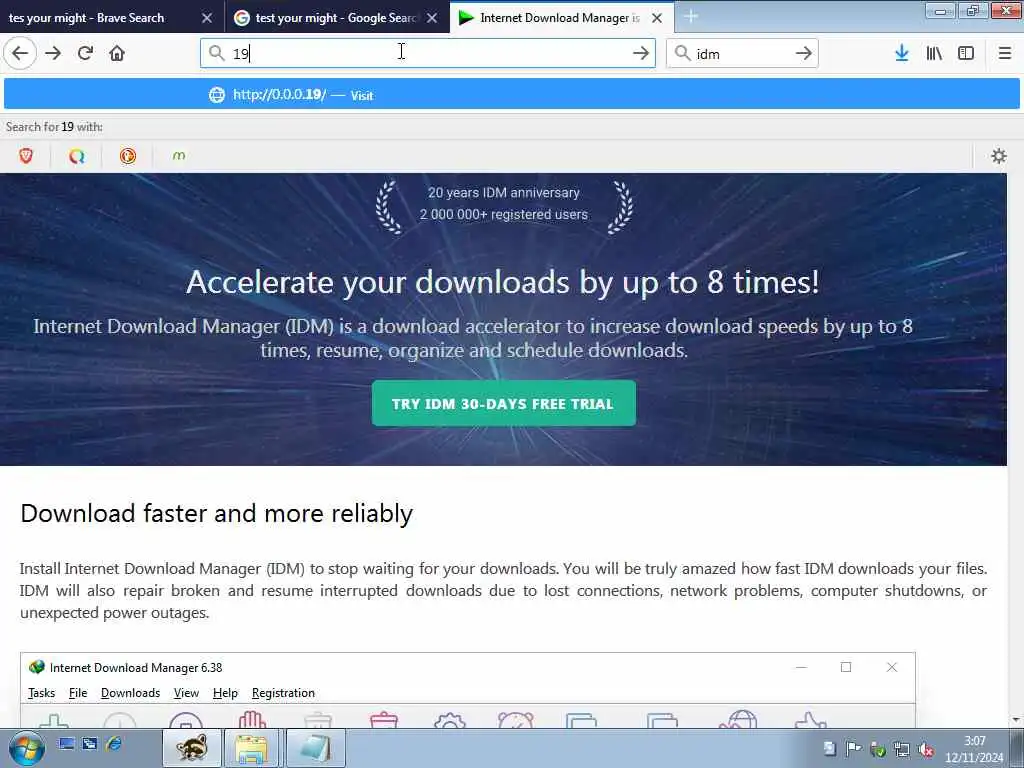Click Tasks menu in IDM 6.38 screenshot
The height and width of the screenshot is (768, 1024).
[41, 692]
